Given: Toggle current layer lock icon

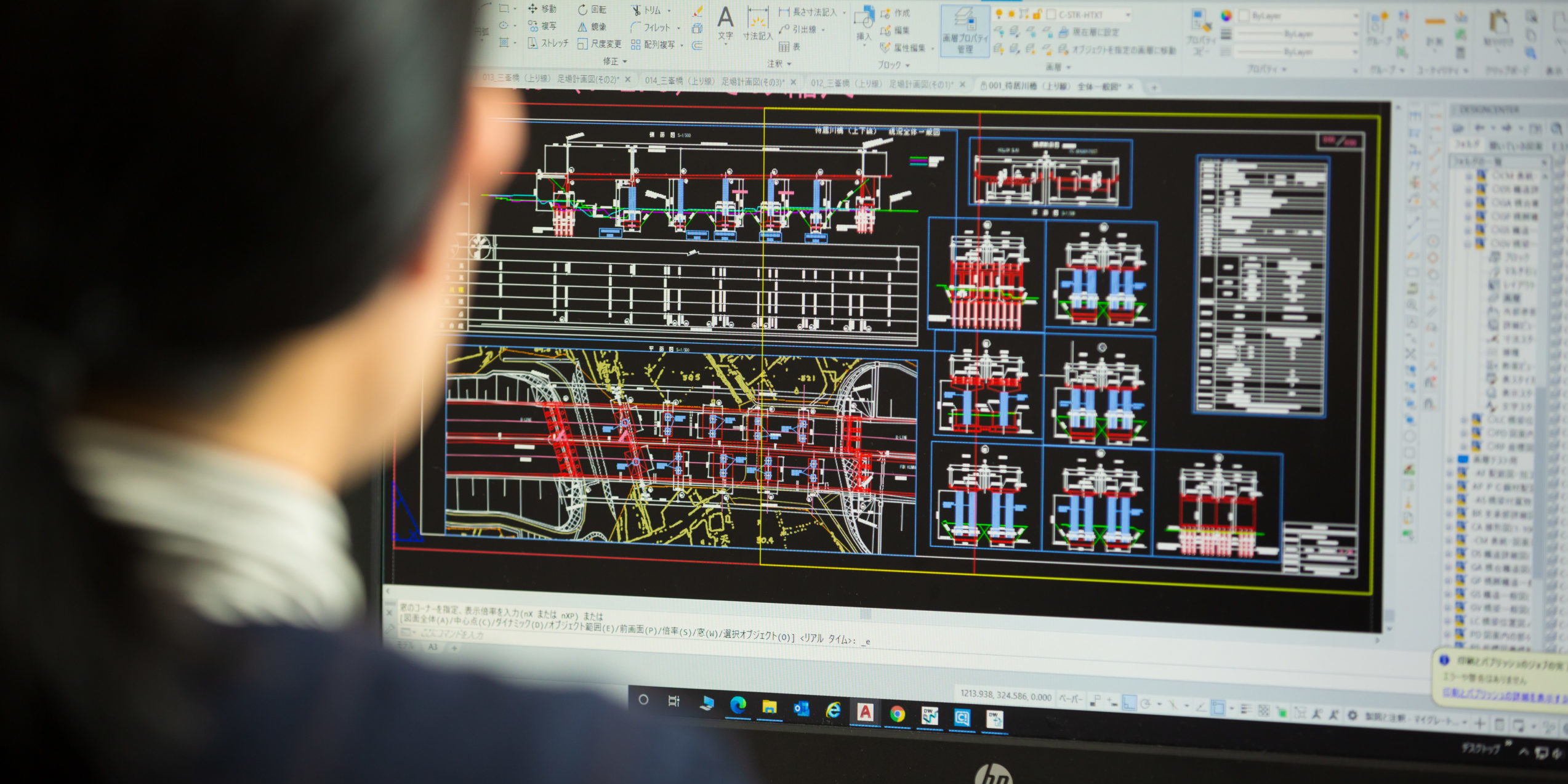Looking at the screenshot, I should coord(1037,14).
